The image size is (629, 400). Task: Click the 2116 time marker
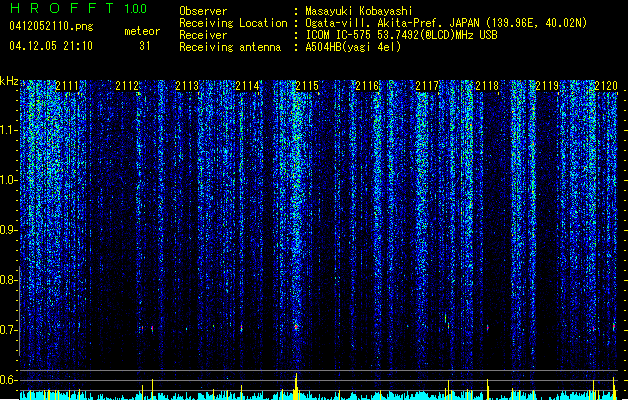(x=367, y=86)
